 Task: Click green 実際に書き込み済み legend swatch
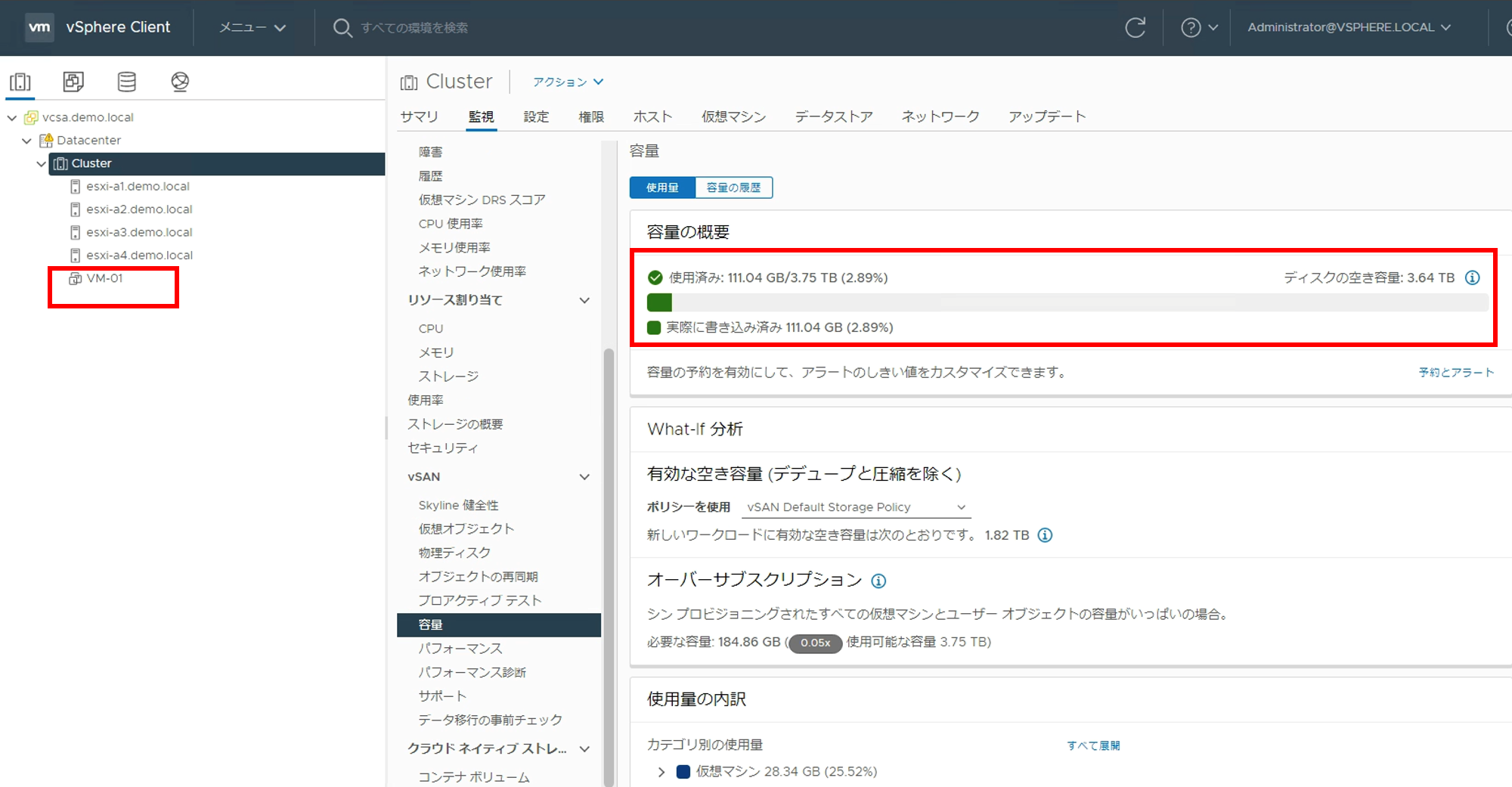654,327
